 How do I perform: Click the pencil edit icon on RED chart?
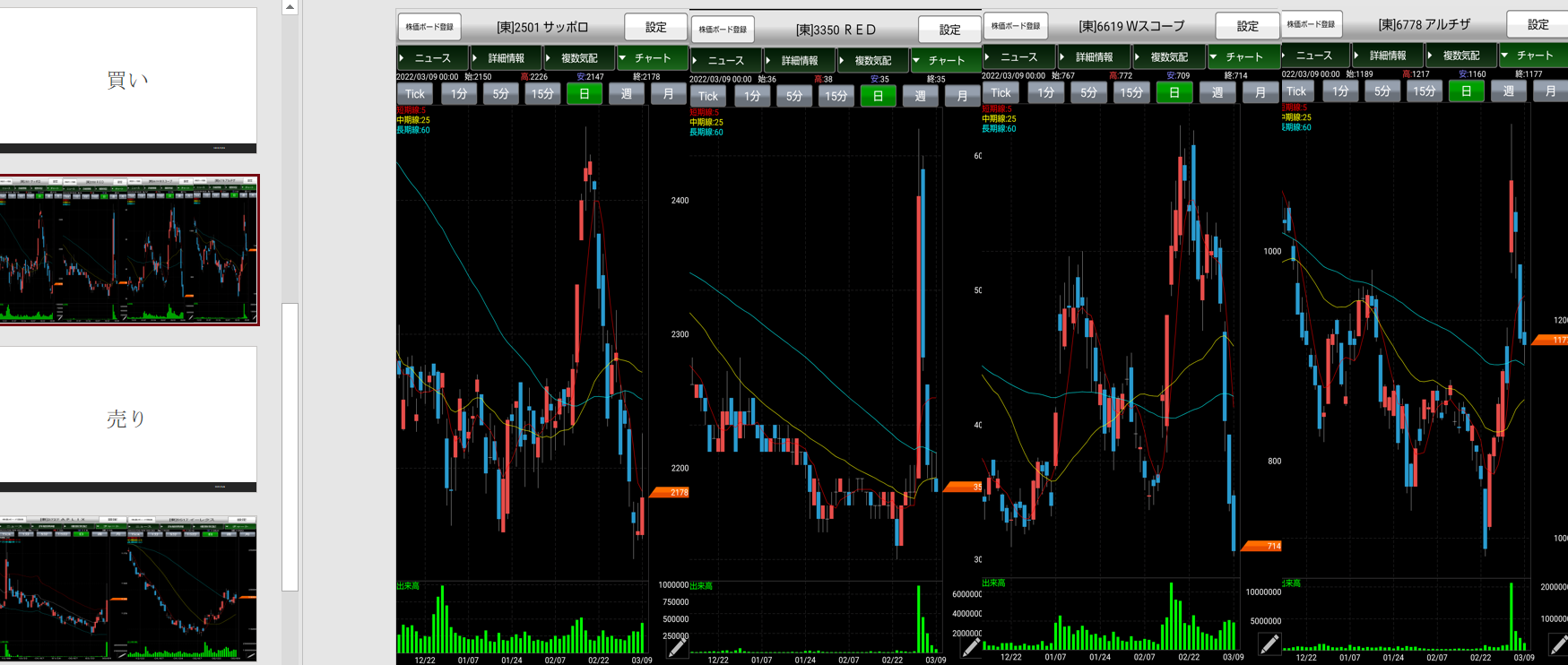[x=970, y=646]
